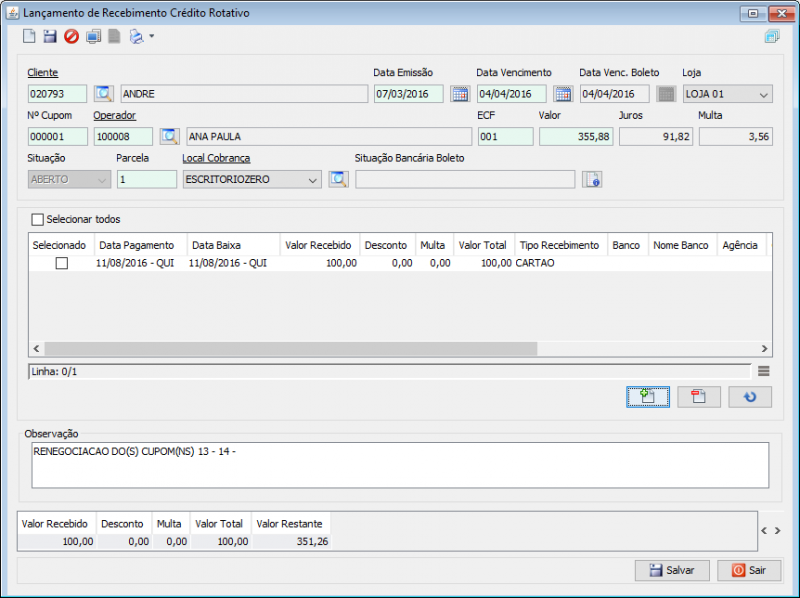
Task: Click the cascade windows icon at top right
Action: pos(772,36)
